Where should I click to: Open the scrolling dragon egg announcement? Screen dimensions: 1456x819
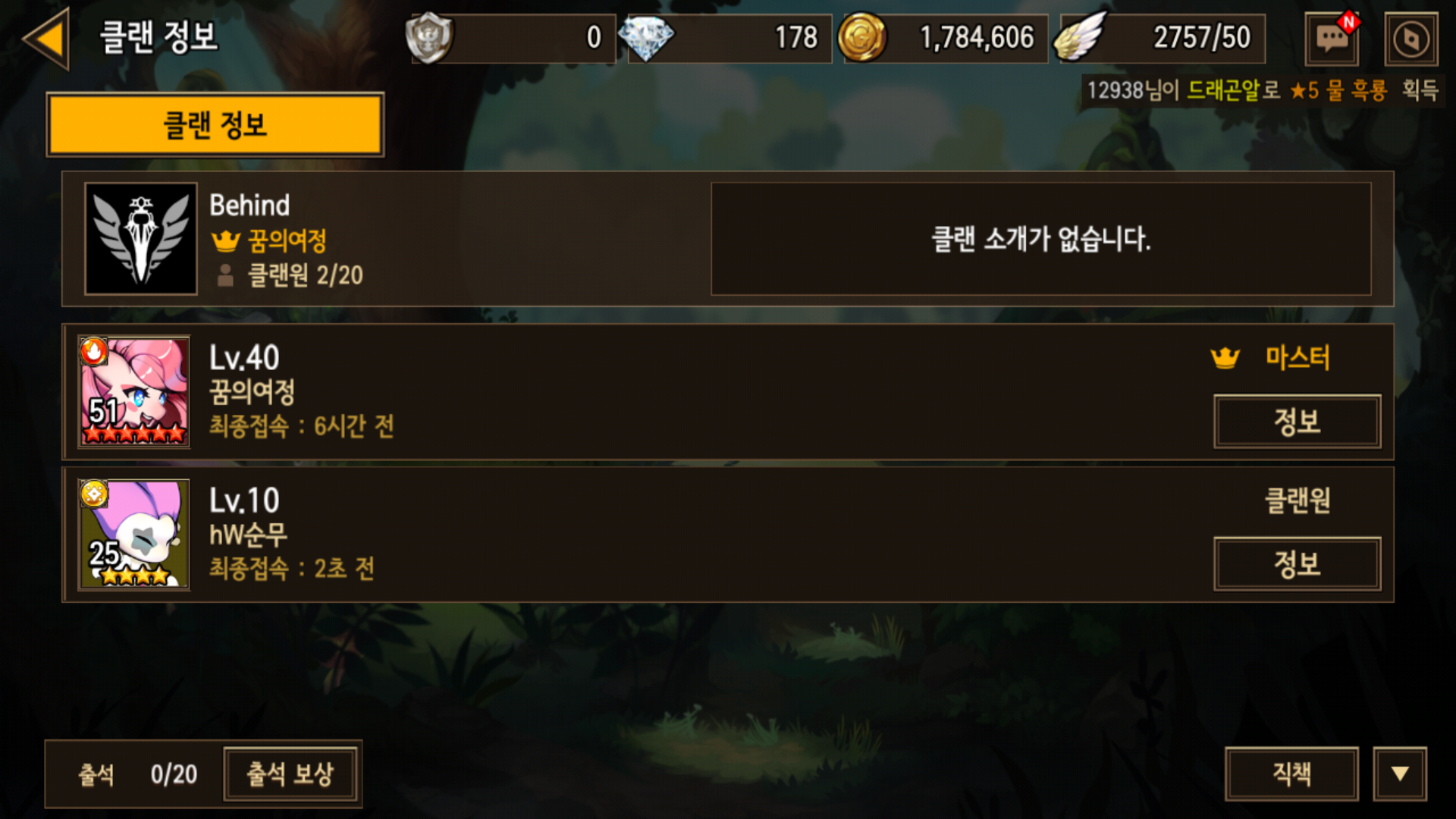click(x=1263, y=91)
